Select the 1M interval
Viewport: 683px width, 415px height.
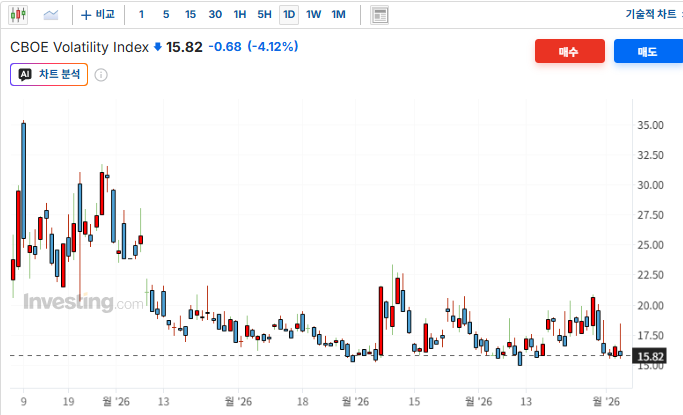click(338, 15)
